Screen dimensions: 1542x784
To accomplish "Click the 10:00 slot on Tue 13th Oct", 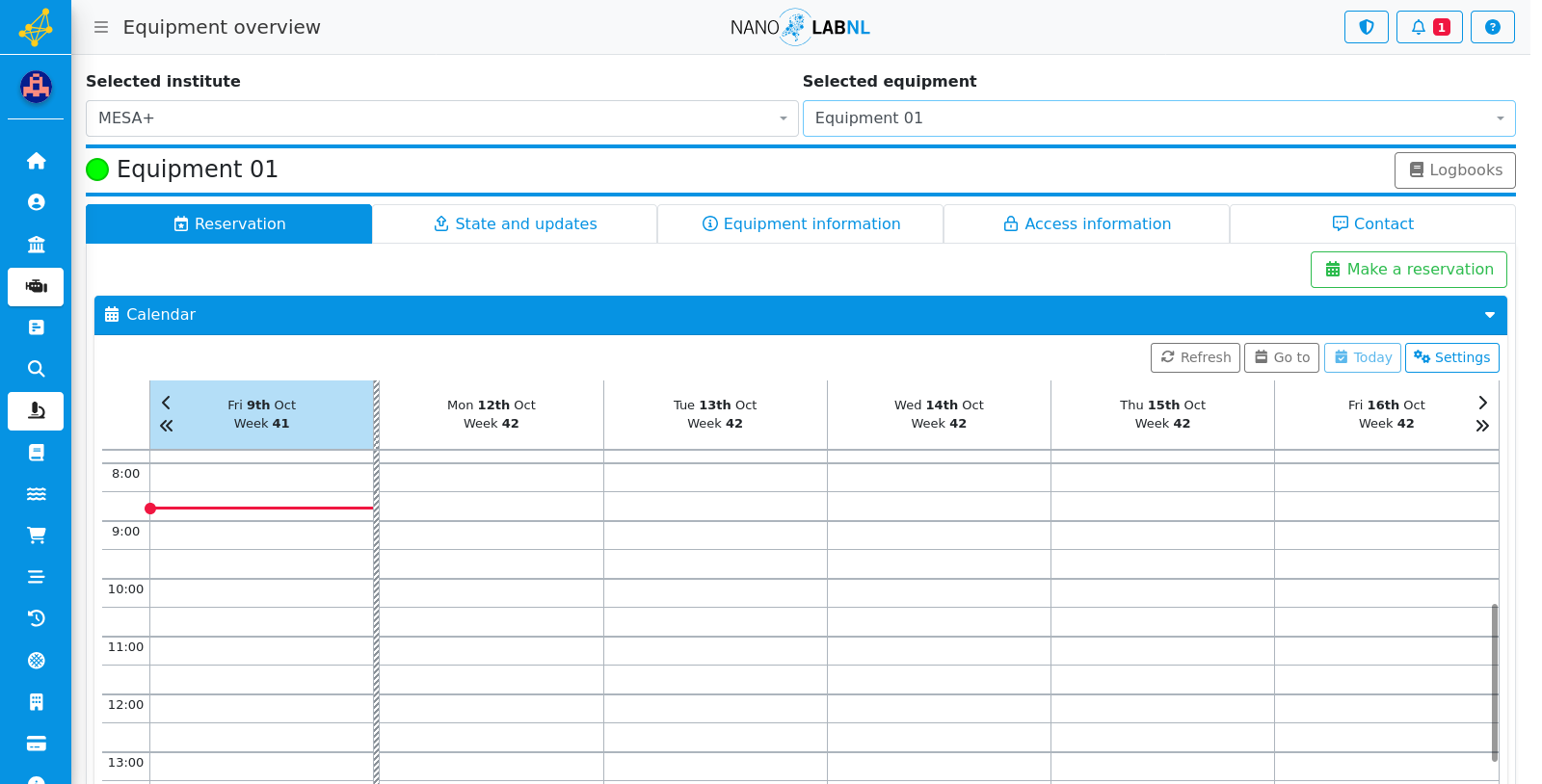I will point(715,593).
